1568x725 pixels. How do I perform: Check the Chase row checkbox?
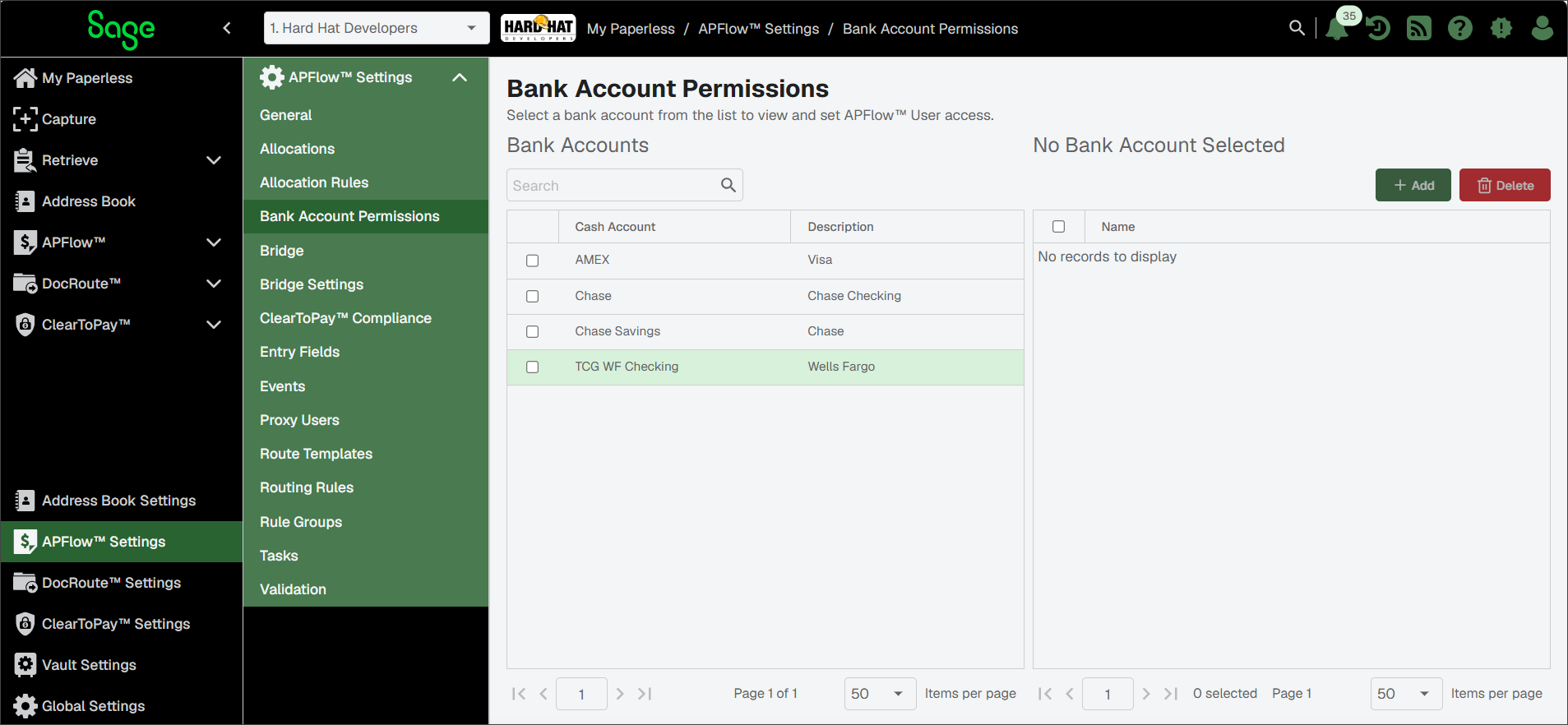point(532,296)
